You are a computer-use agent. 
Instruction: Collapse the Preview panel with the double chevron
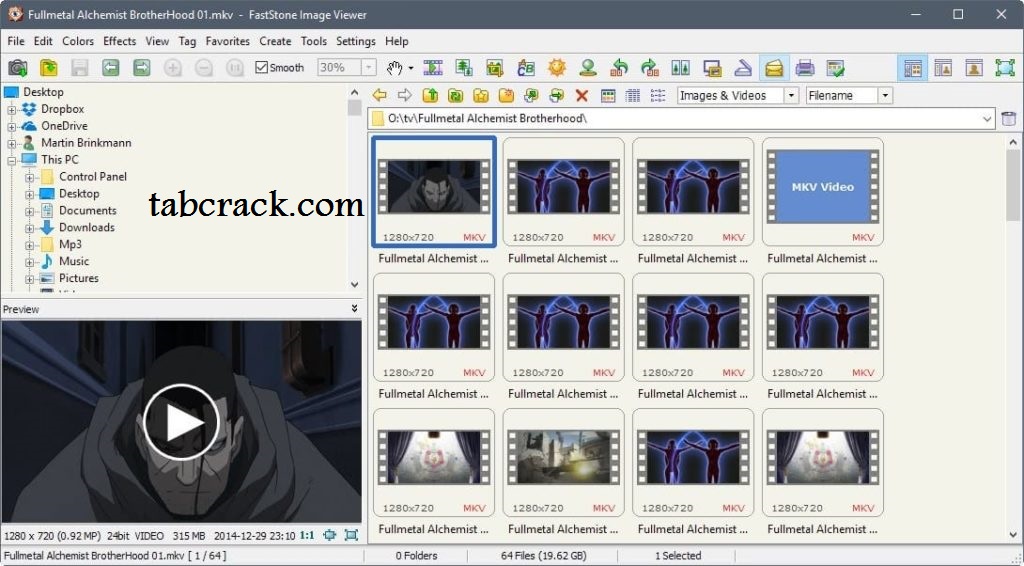tap(355, 309)
